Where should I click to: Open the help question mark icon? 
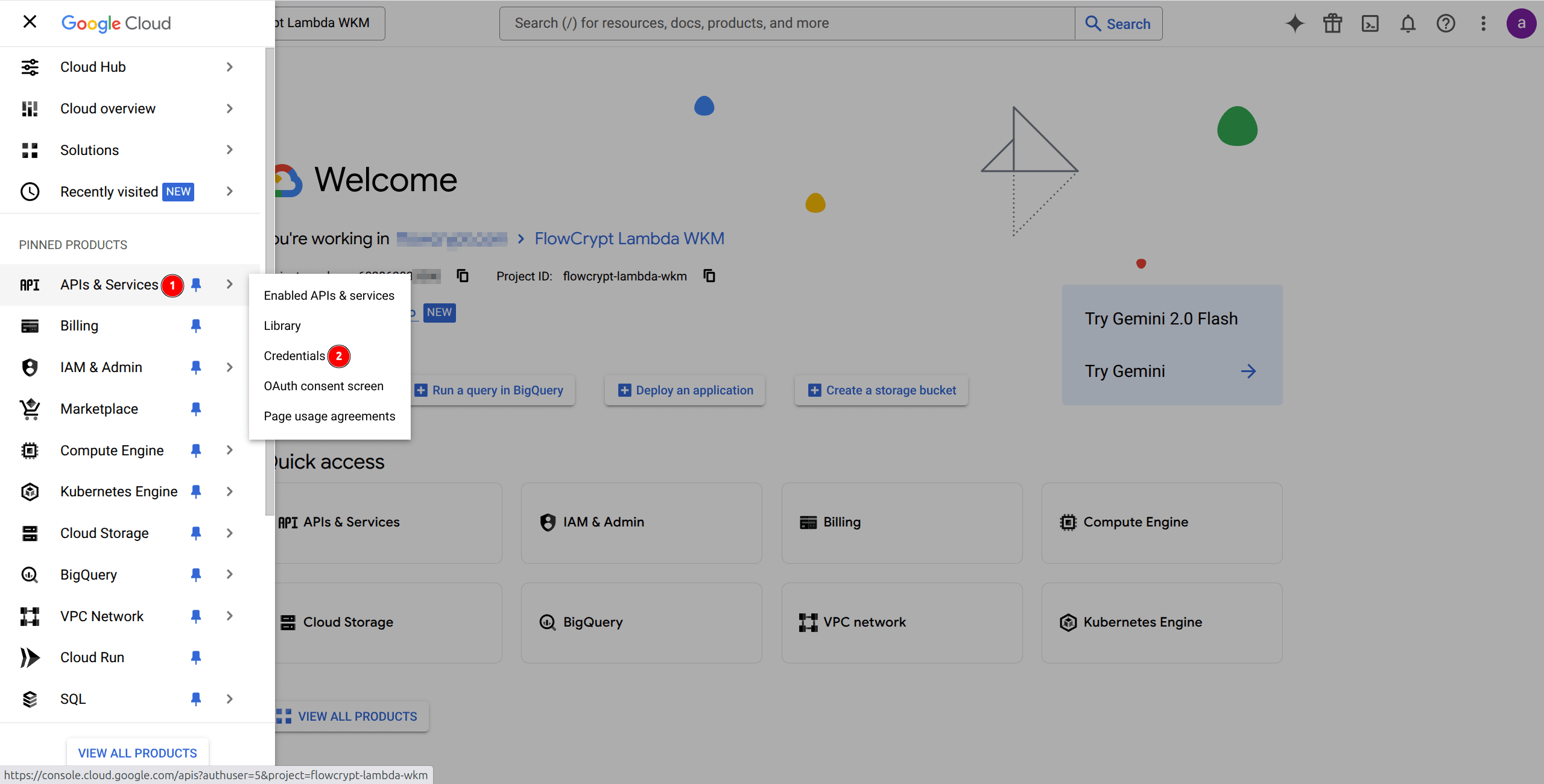[x=1446, y=24]
